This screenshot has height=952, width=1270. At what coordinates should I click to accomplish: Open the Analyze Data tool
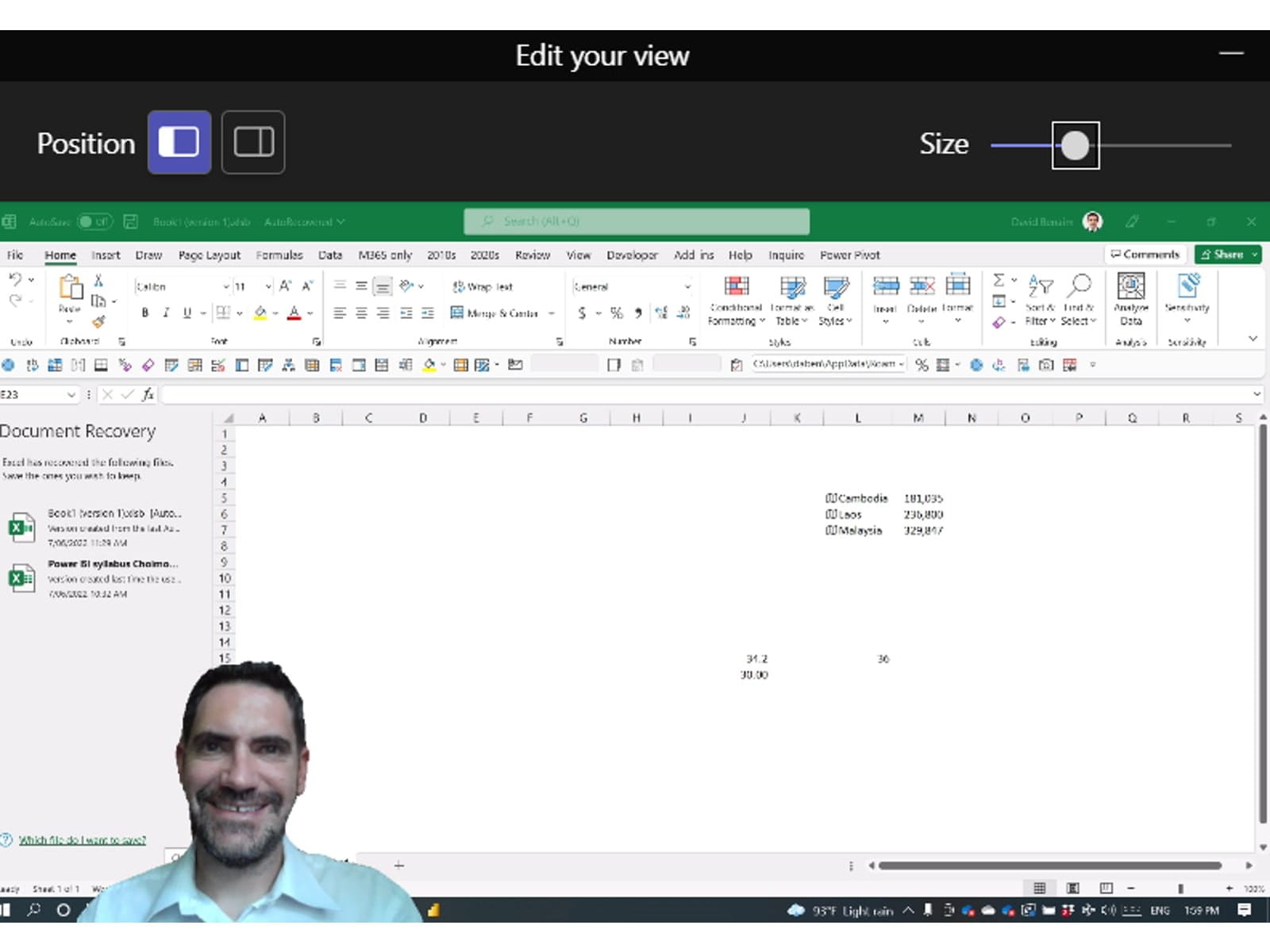1130,287
